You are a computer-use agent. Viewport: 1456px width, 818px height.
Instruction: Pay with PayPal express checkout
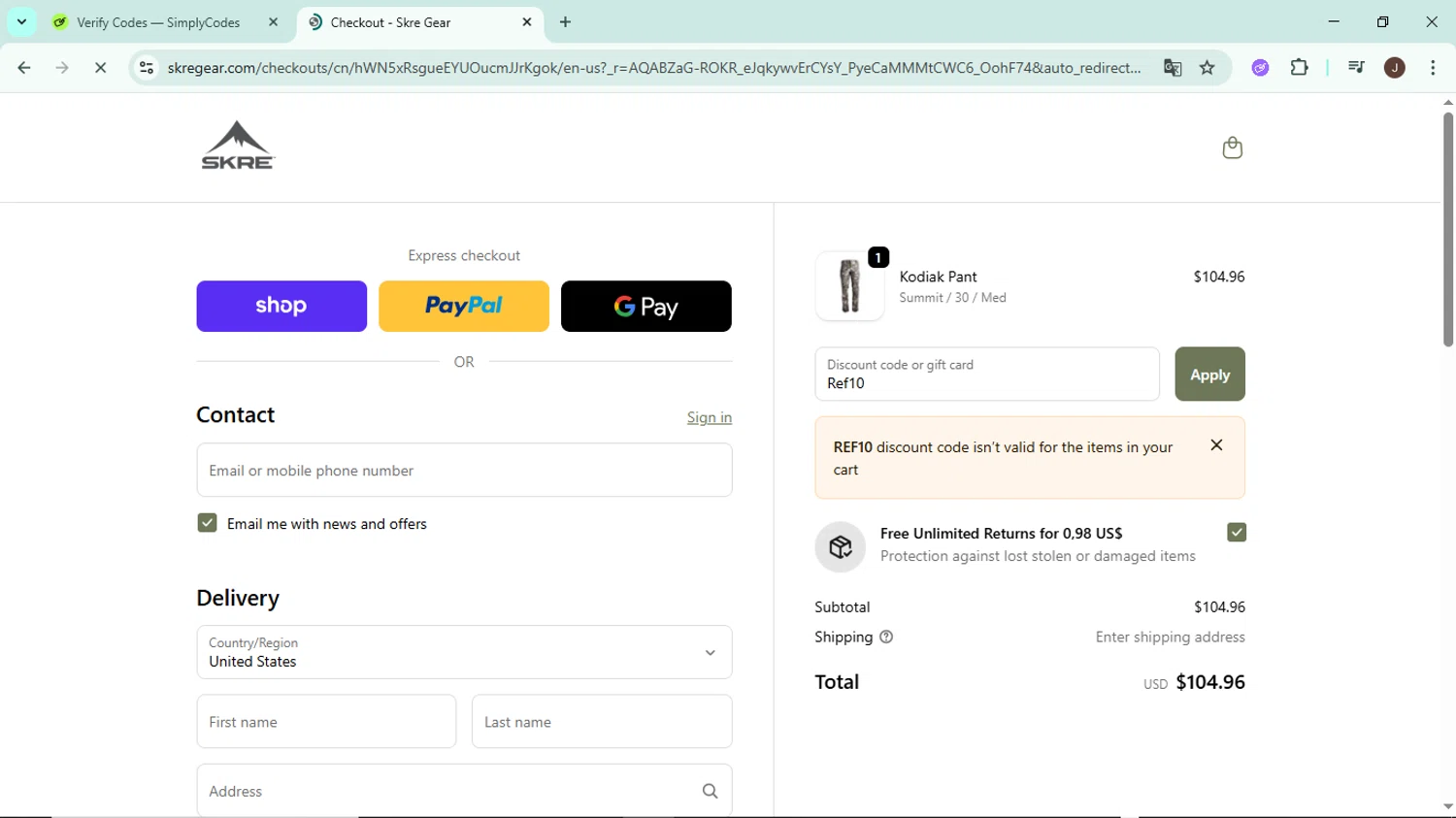[464, 307]
